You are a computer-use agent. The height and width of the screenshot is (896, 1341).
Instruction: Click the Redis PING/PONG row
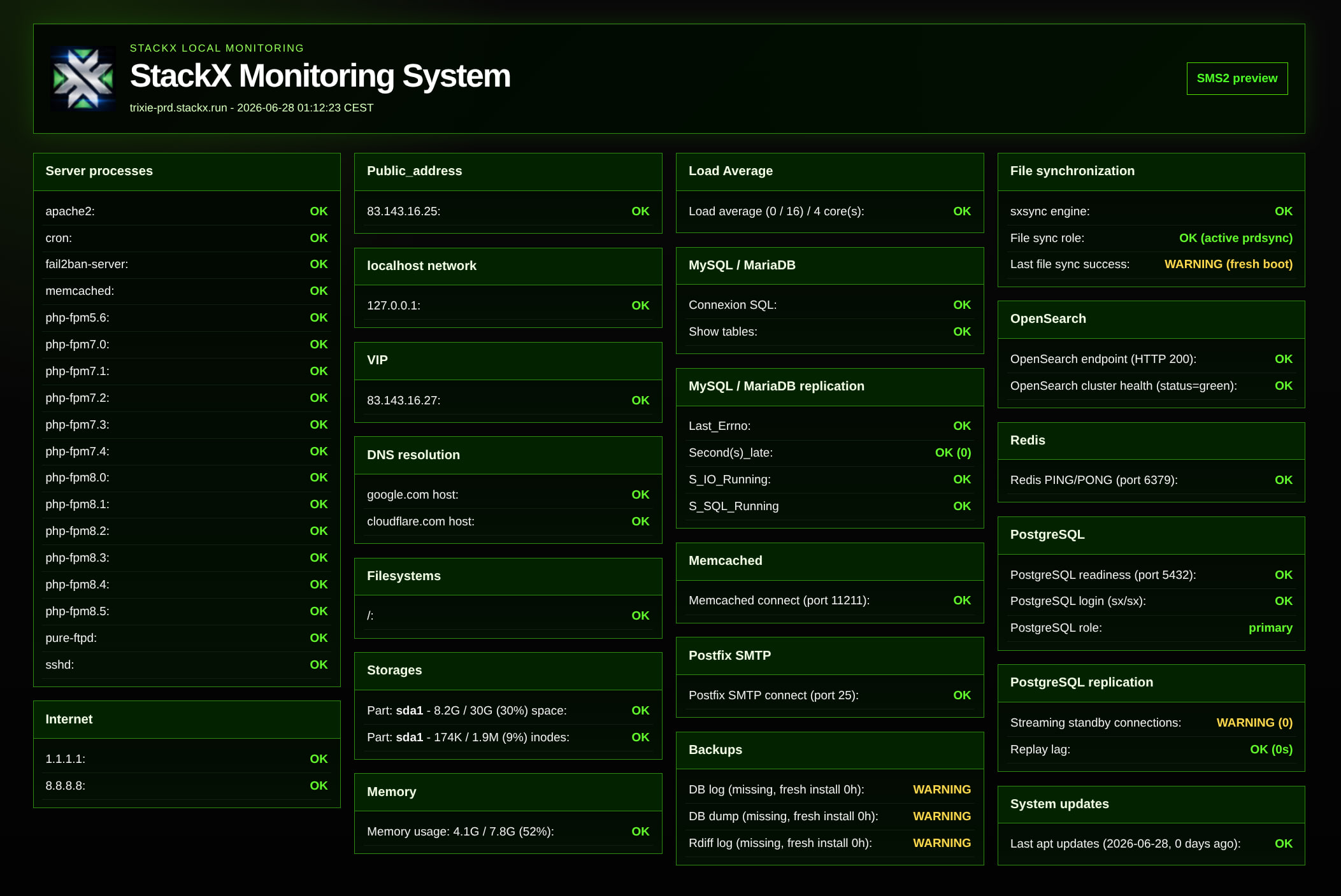coord(1151,480)
